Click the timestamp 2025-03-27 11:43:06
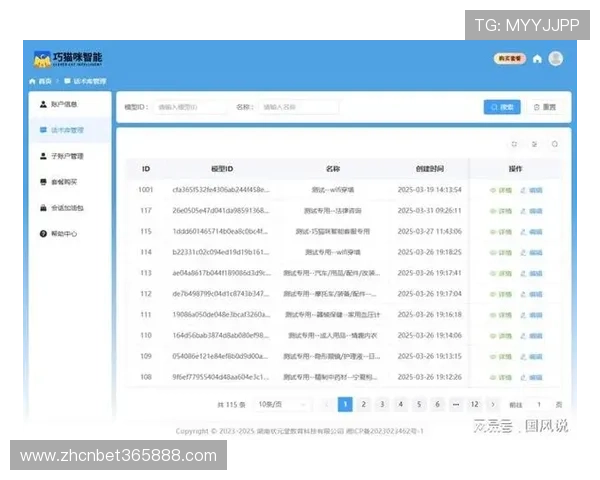The height and width of the screenshot is (480, 600). coord(430,232)
